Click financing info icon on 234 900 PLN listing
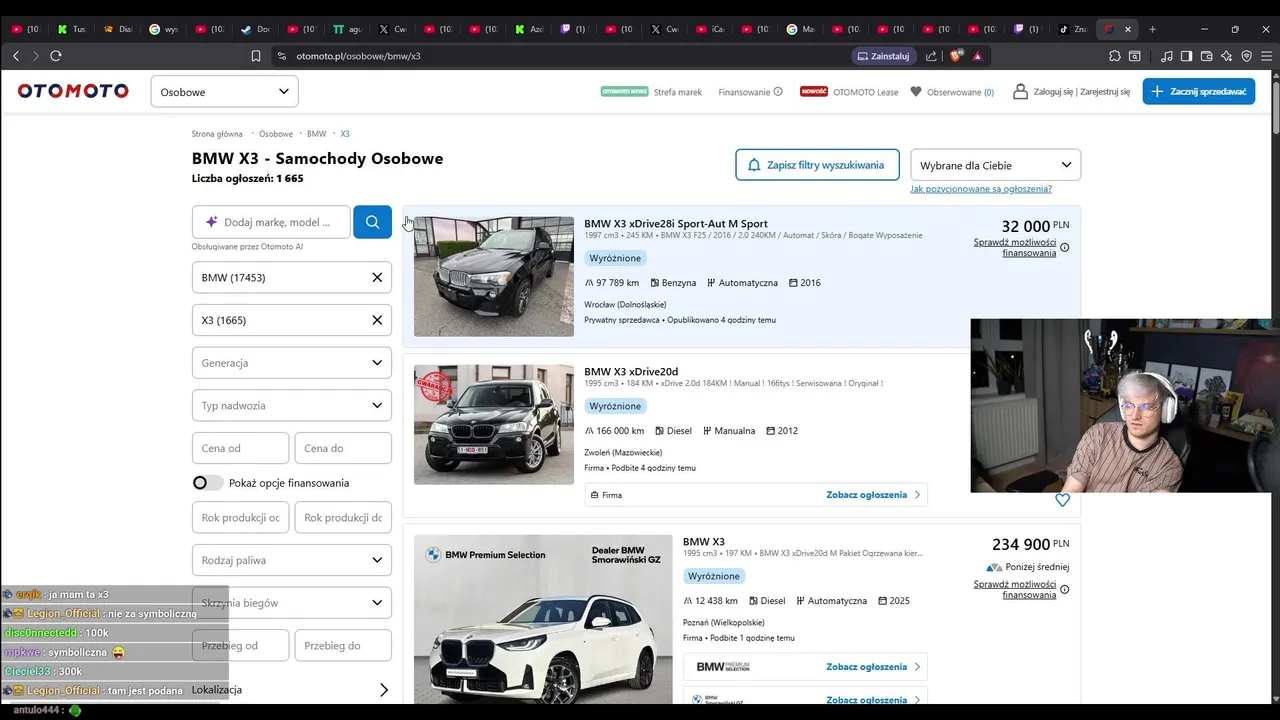Viewport: 1280px width, 720px height. pyautogui.click(x=1064, y=589)
